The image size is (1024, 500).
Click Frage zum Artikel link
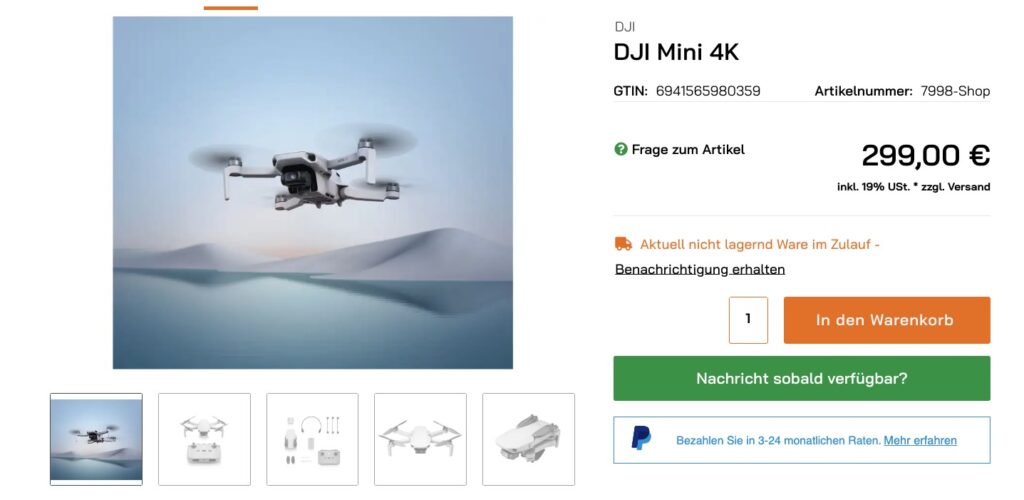[688, 149]
